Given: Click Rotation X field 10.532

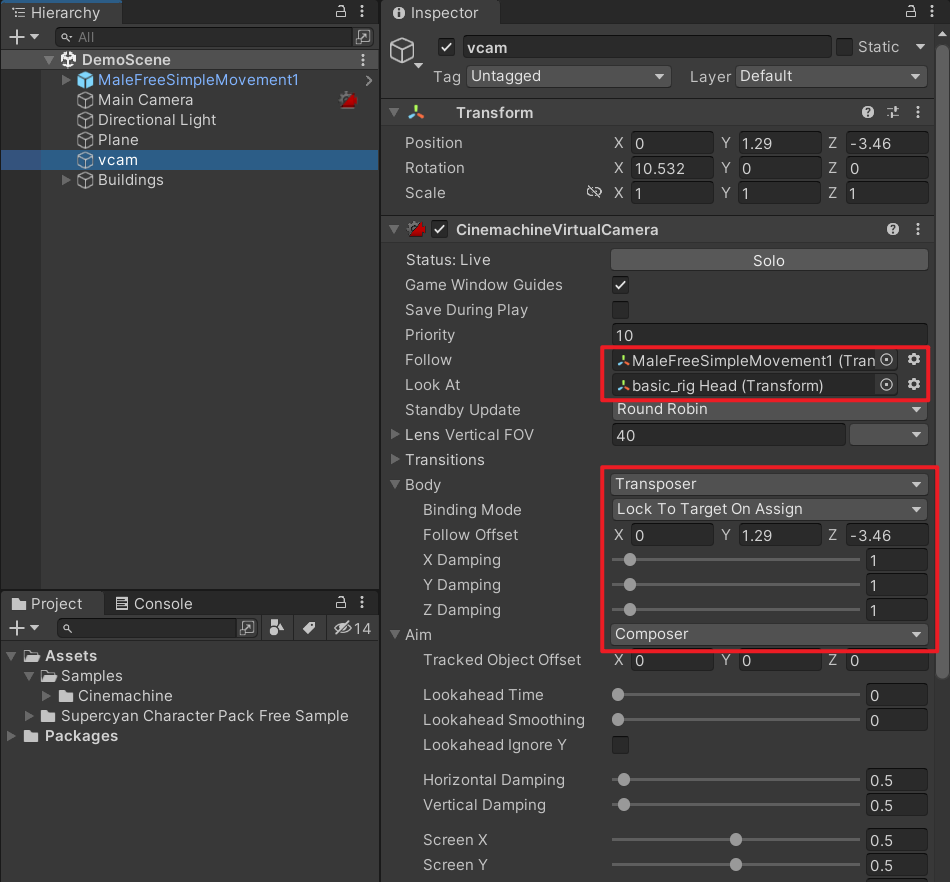Looking at the screenshot, I should [x=672, y=168].
